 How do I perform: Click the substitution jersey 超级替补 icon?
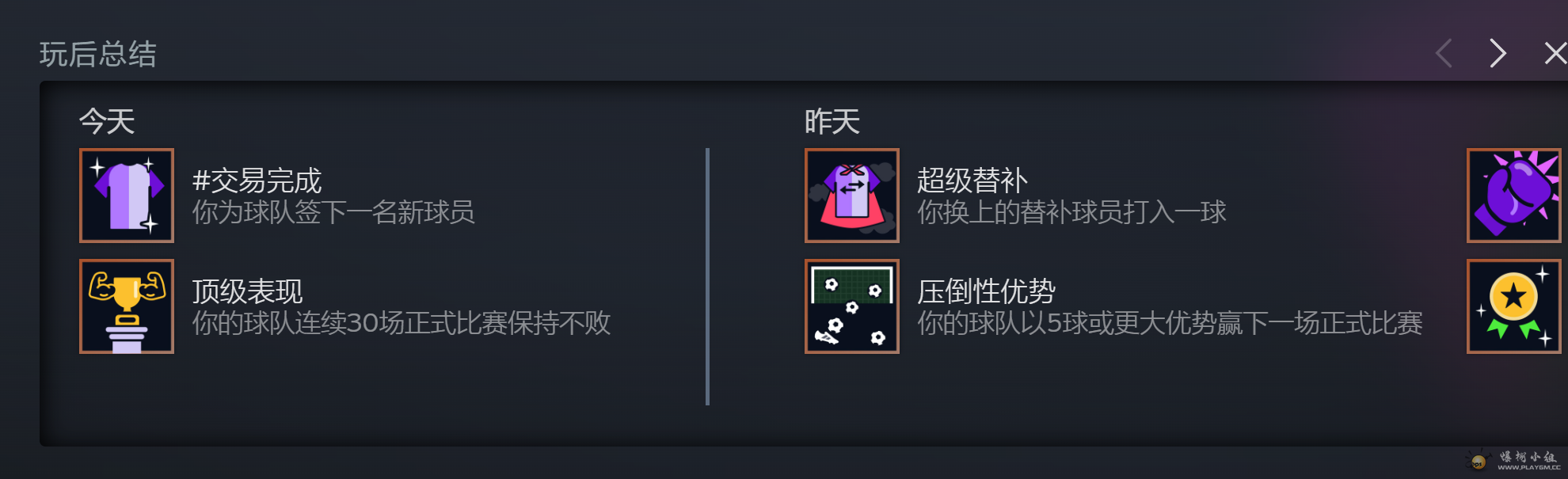tap(852, 196)
